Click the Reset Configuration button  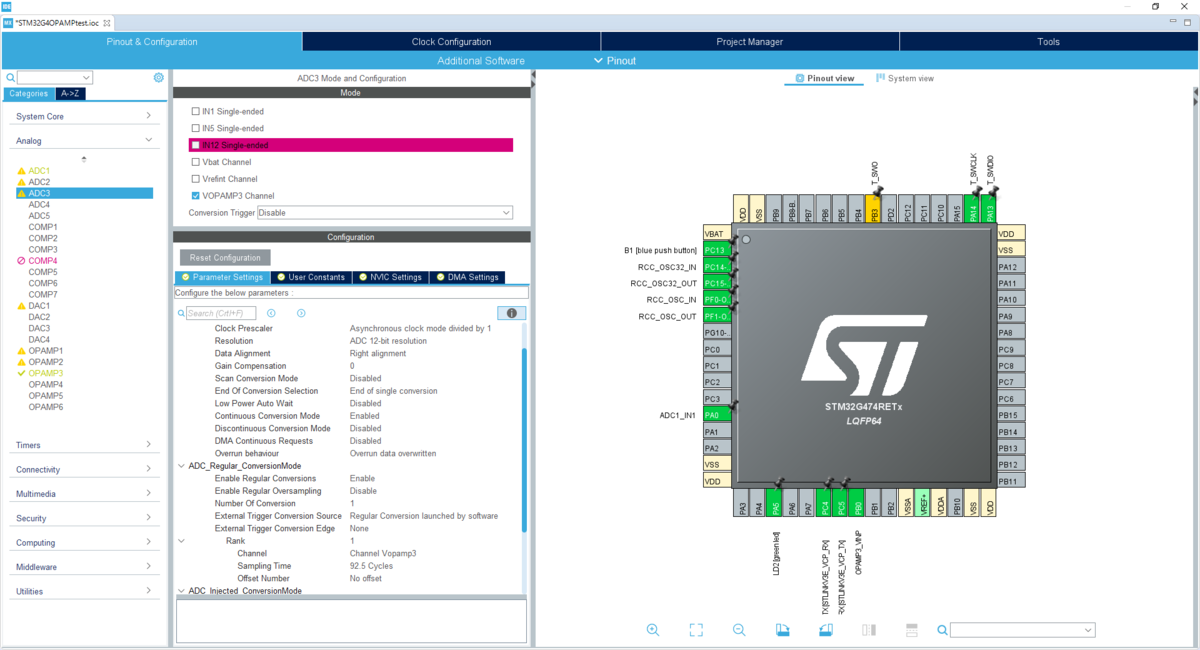point(225,258)
